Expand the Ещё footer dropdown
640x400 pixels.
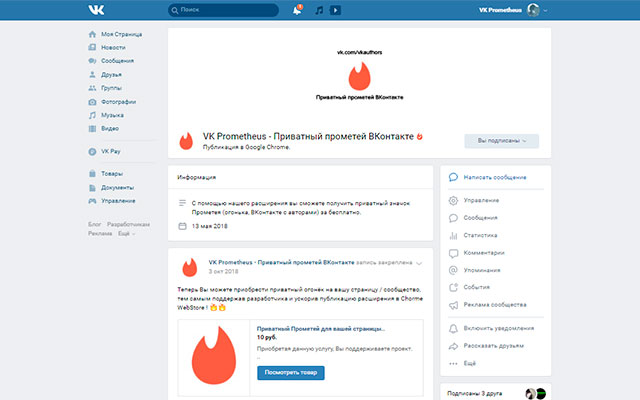tap(126, 233)
